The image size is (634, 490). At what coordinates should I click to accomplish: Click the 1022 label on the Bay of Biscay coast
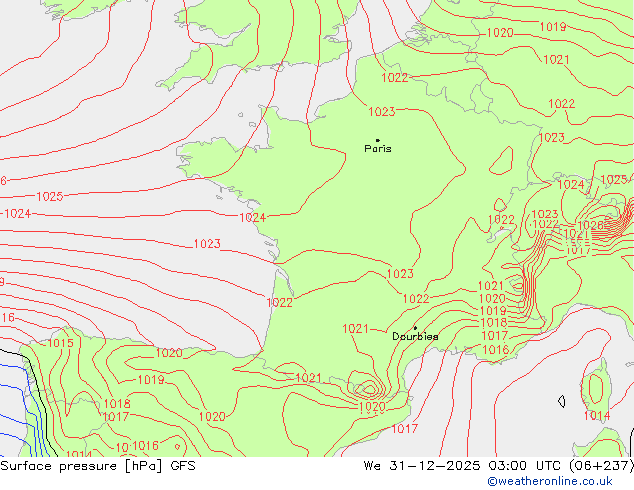pos(279,302)
